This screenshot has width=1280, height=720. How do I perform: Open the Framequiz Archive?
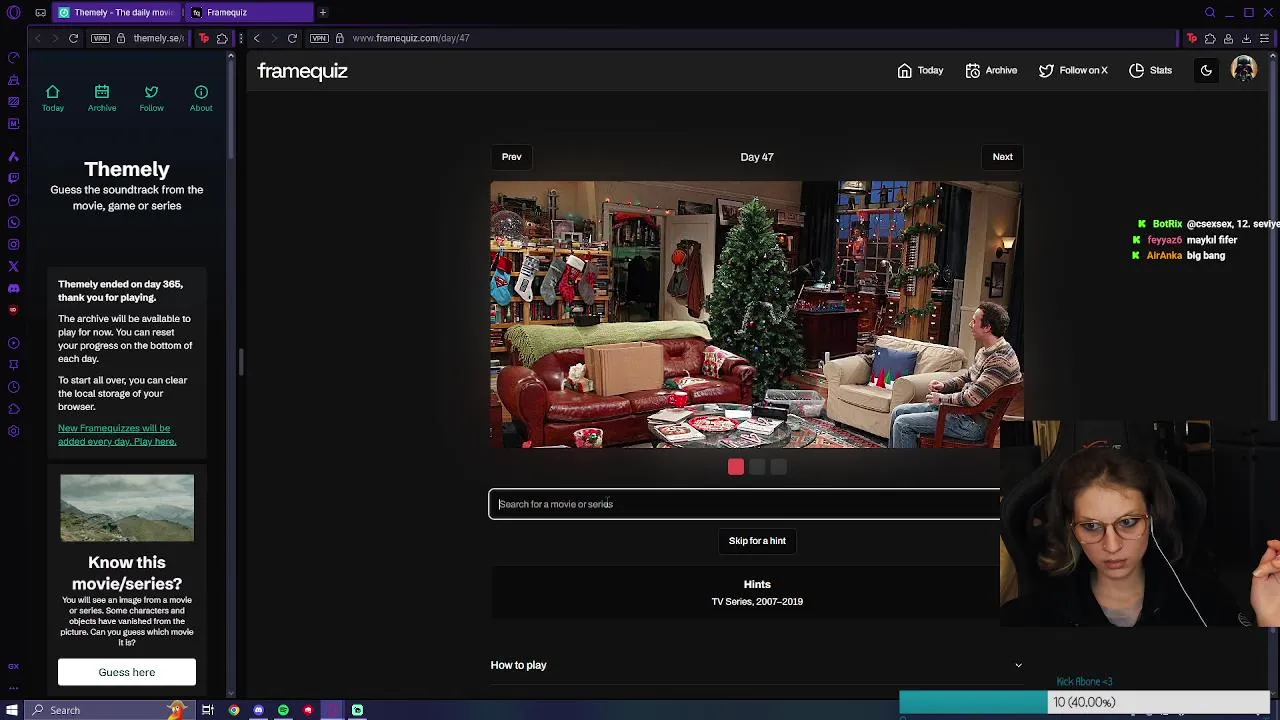[991, 70]
